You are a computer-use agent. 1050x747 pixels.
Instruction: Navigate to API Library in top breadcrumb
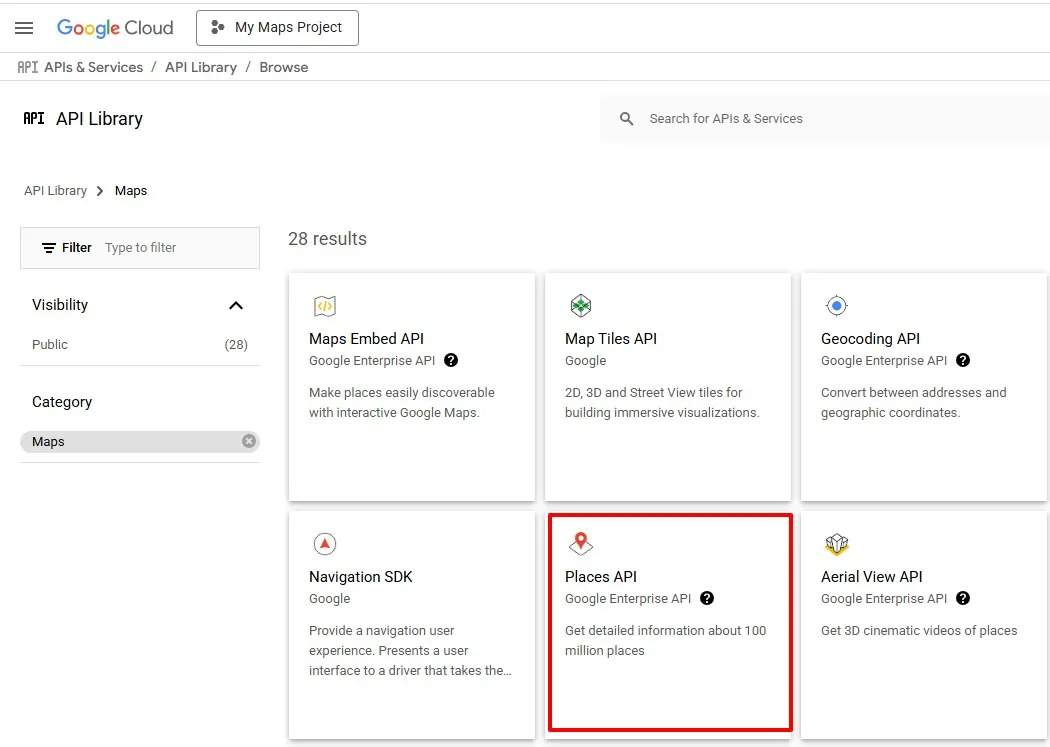[x=201, y=67]
